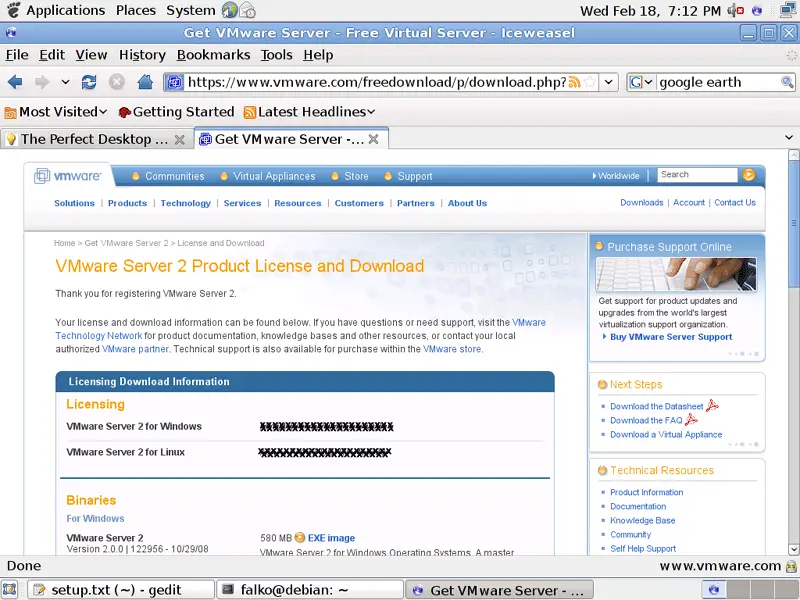800x600 pixels.
Task: Click the VMware logo
Action: pyautogui.click(x=67, y=176)
